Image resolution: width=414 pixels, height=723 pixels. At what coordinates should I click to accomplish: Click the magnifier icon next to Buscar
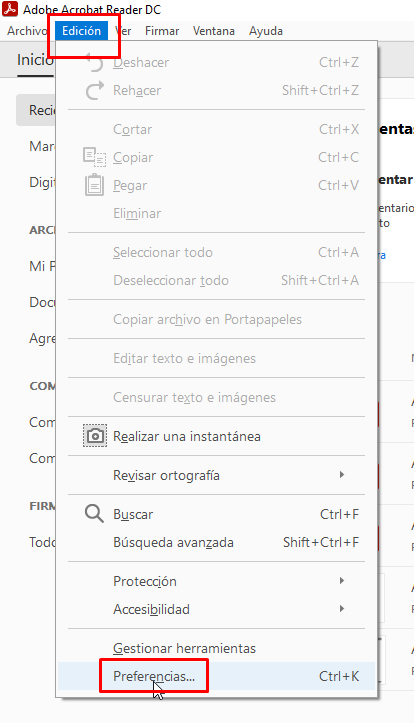[x=94, y=514]
